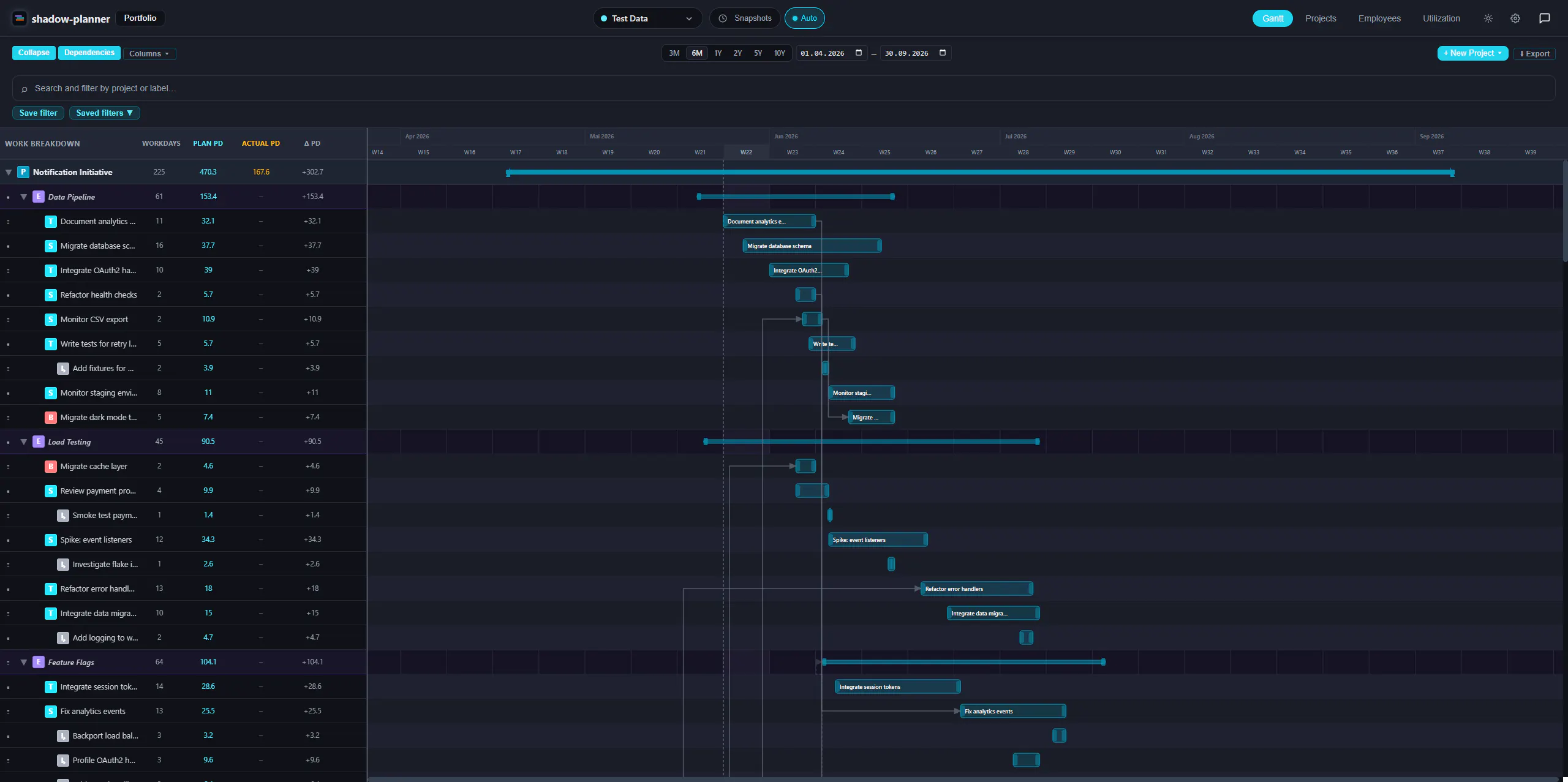Click the Fix analytics events Gantt bar
Viewport: 1568px width, 782px height.
[1013, 711]
